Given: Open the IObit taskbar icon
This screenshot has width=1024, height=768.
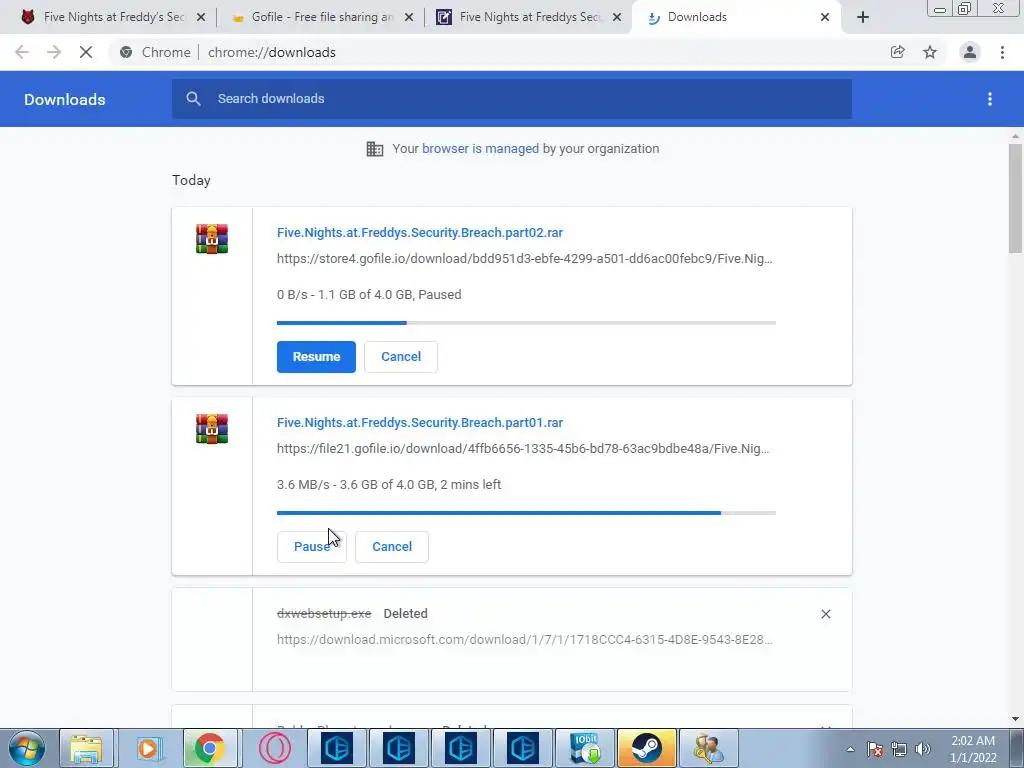Looking at the screenshot, I should (x=584, y=748).
